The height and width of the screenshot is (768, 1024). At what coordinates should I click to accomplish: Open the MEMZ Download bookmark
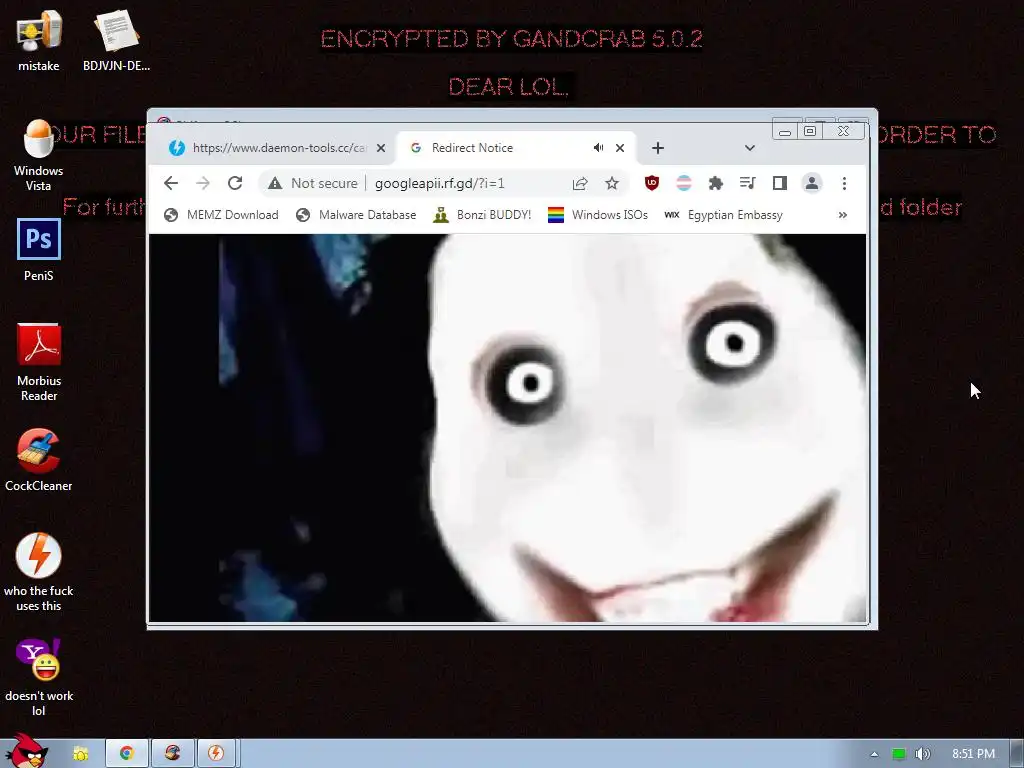(x=221, y=215)
